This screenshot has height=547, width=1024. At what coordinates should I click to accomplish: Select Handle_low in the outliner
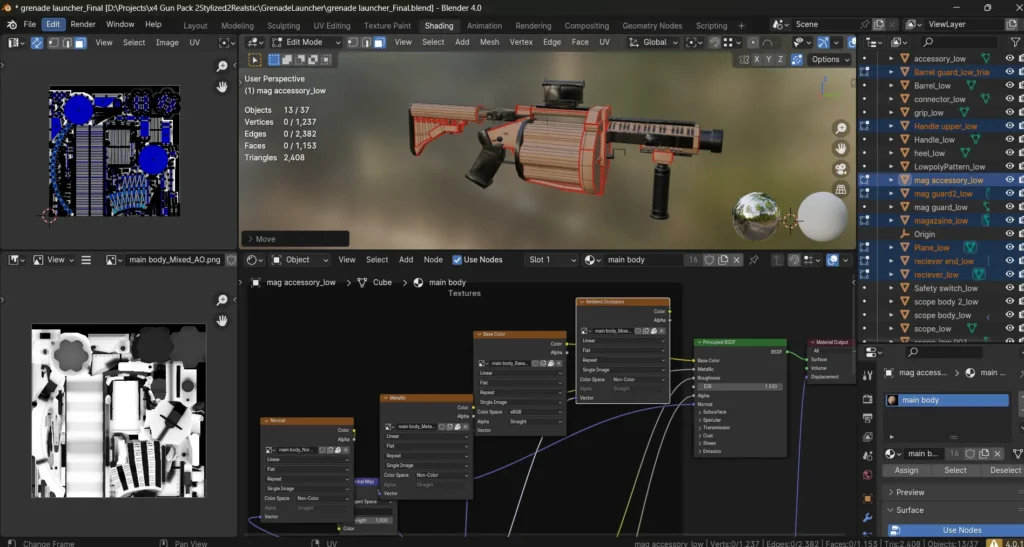[933, 140]
